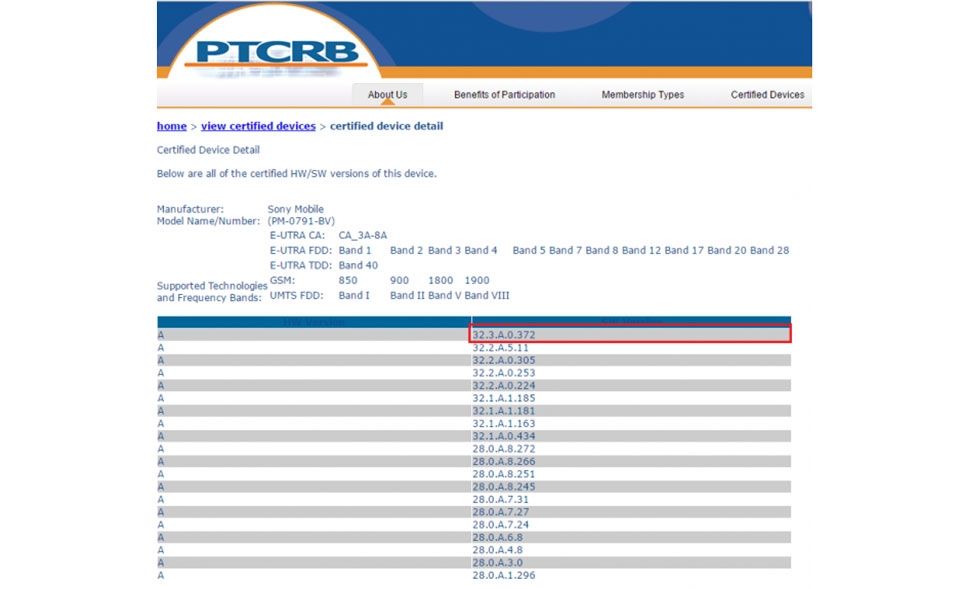Follow the home breadcrumb link

tap(171, 126)
